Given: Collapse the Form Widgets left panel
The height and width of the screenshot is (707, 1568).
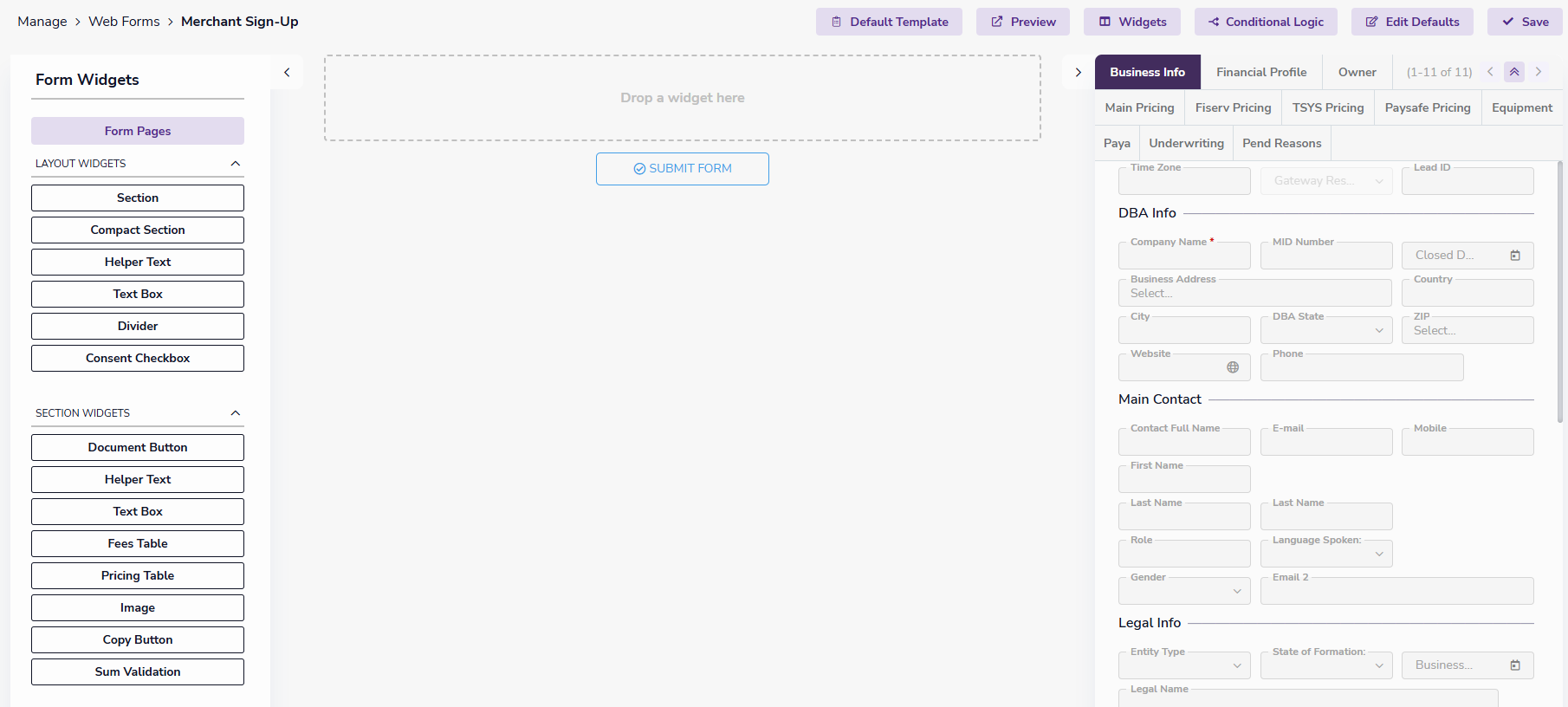Looking at the screenshot, I should [287, 73].
